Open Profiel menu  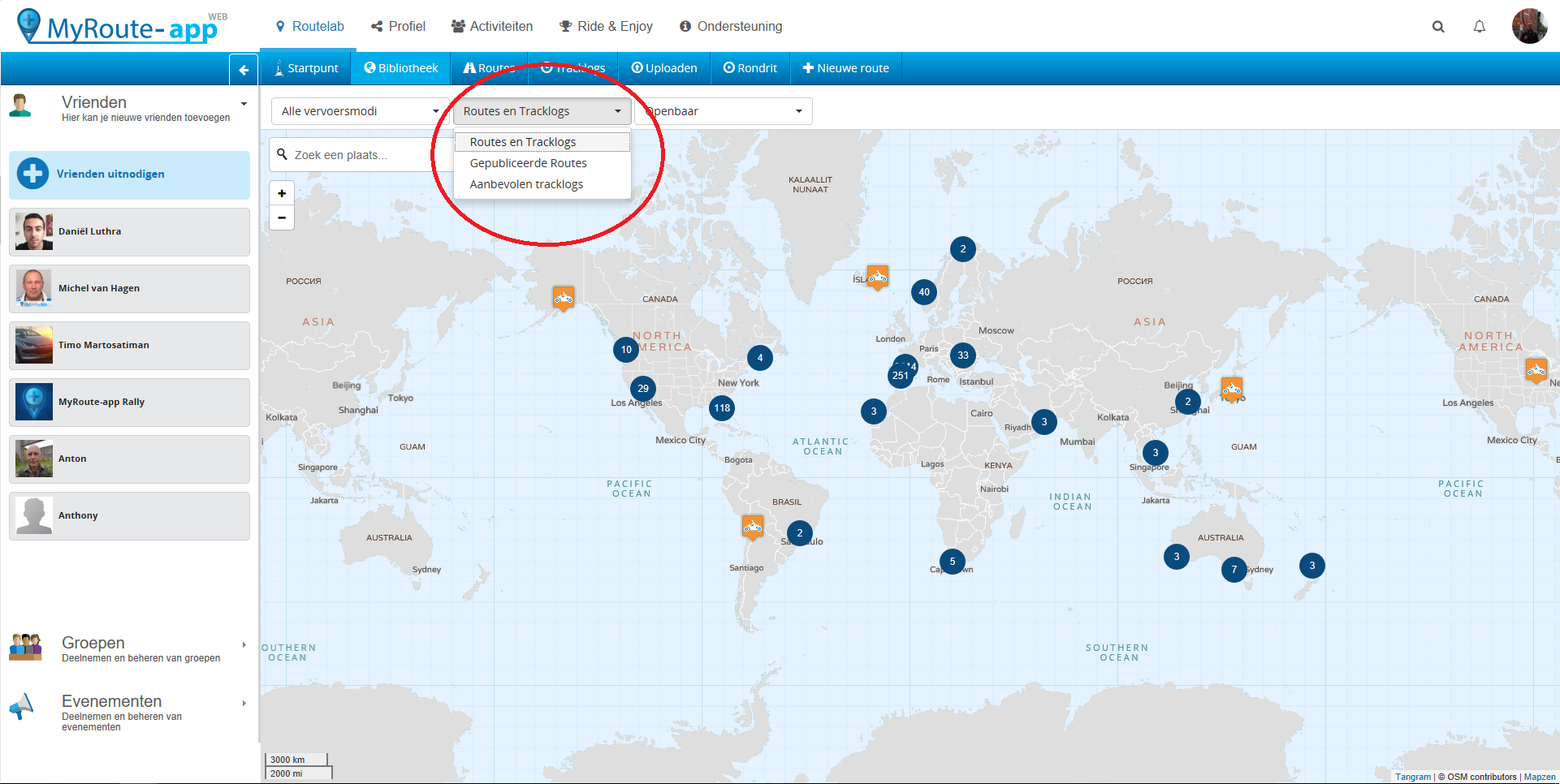[x=398, y=26]
